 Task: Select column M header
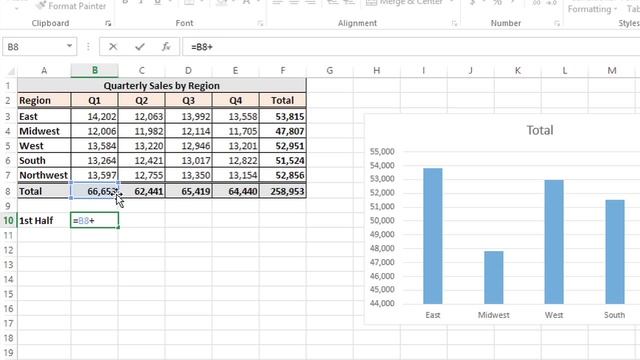pos(611,71)
